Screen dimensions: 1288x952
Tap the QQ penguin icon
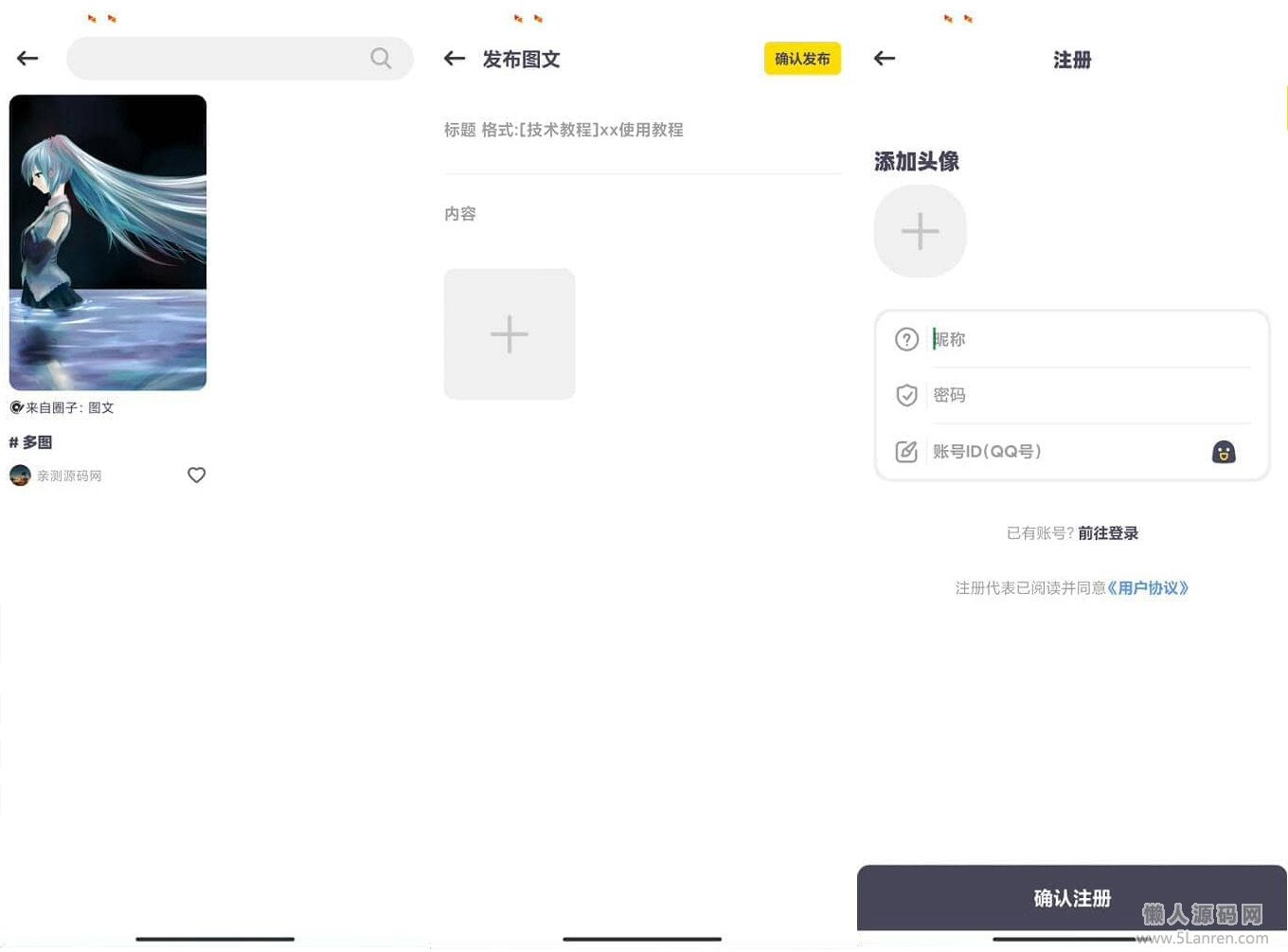[1224, 452]
